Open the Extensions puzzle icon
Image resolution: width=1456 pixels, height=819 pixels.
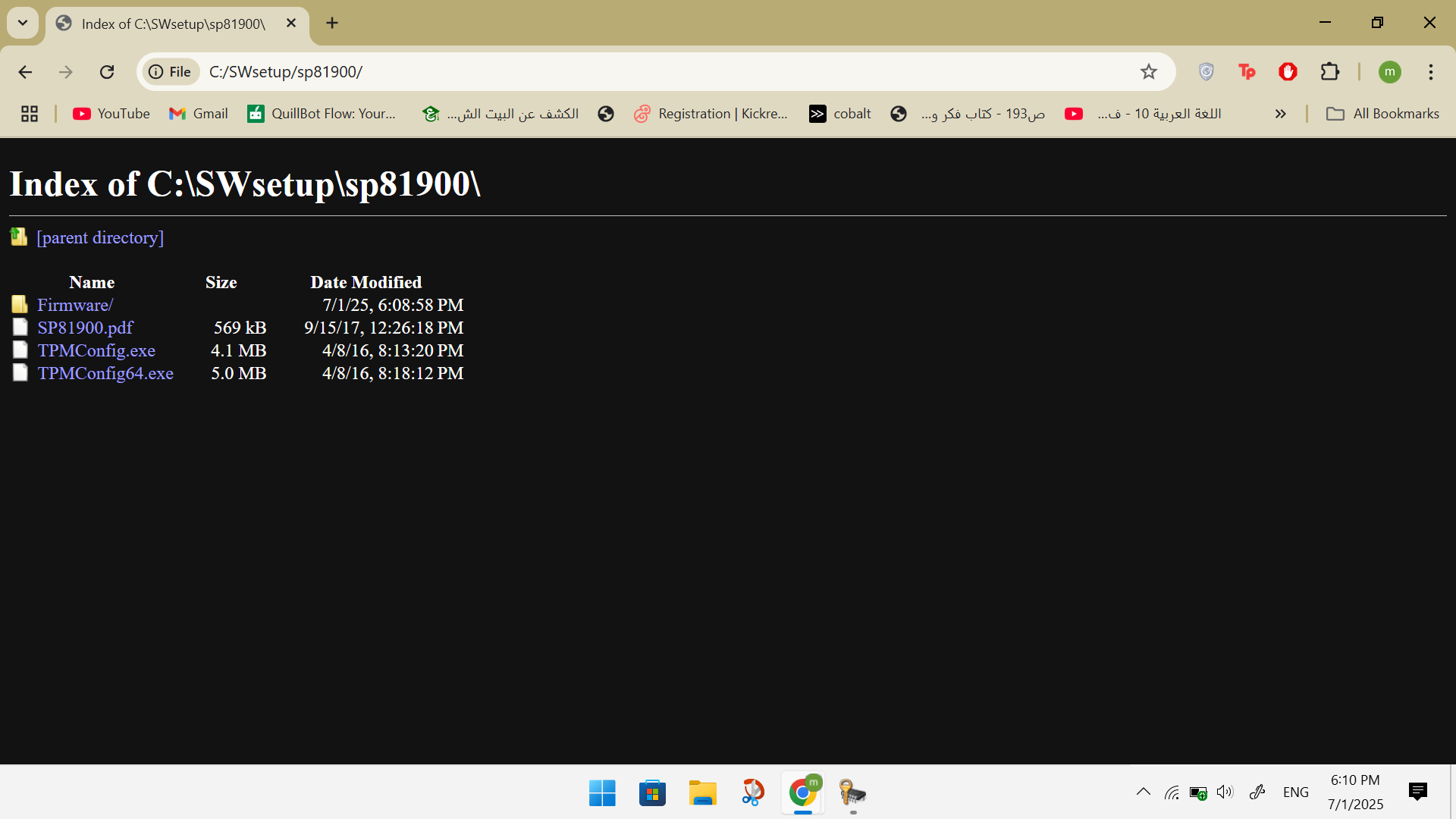tap(1330, 72)
